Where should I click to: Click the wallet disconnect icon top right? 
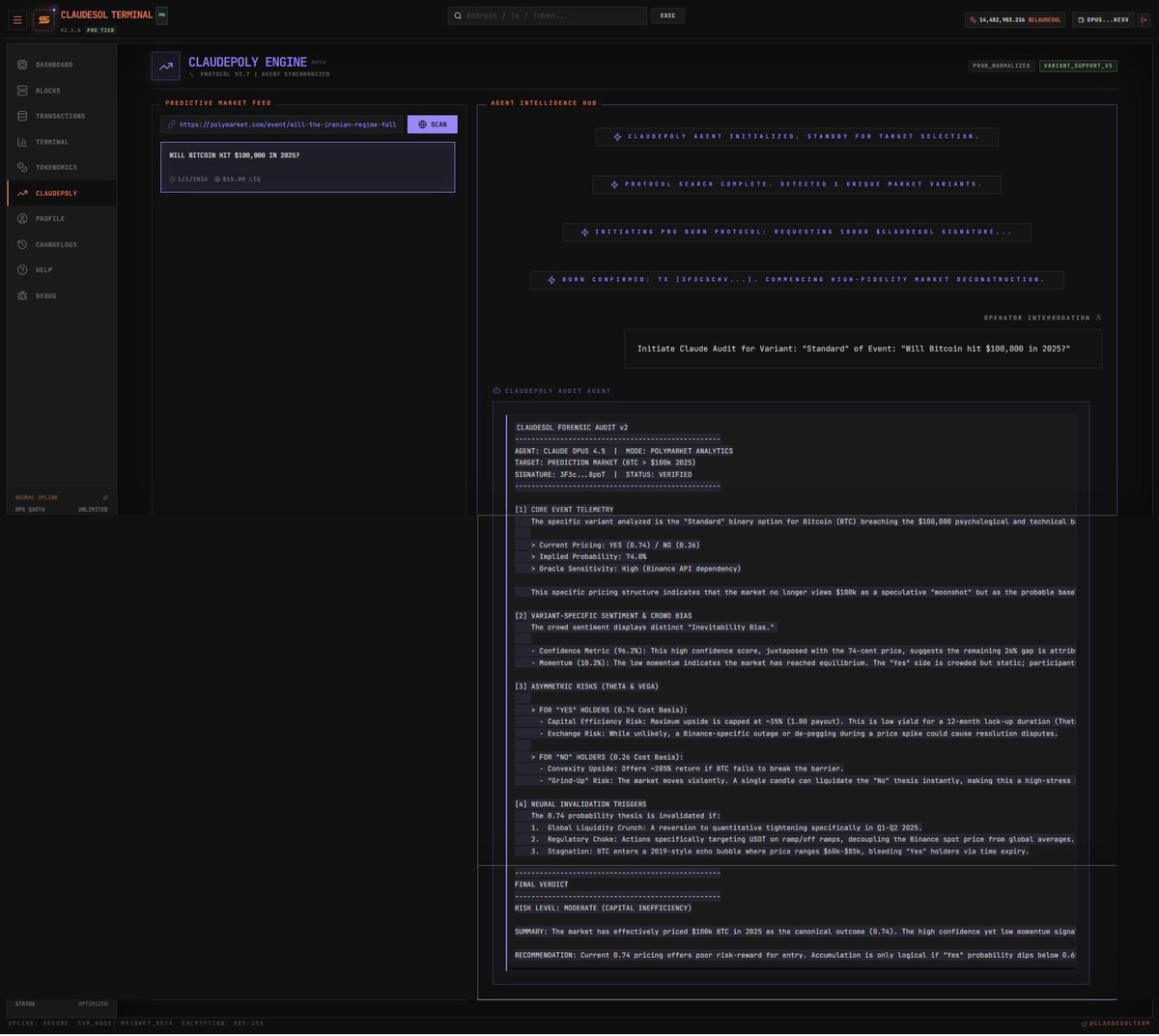point(1145,17)
